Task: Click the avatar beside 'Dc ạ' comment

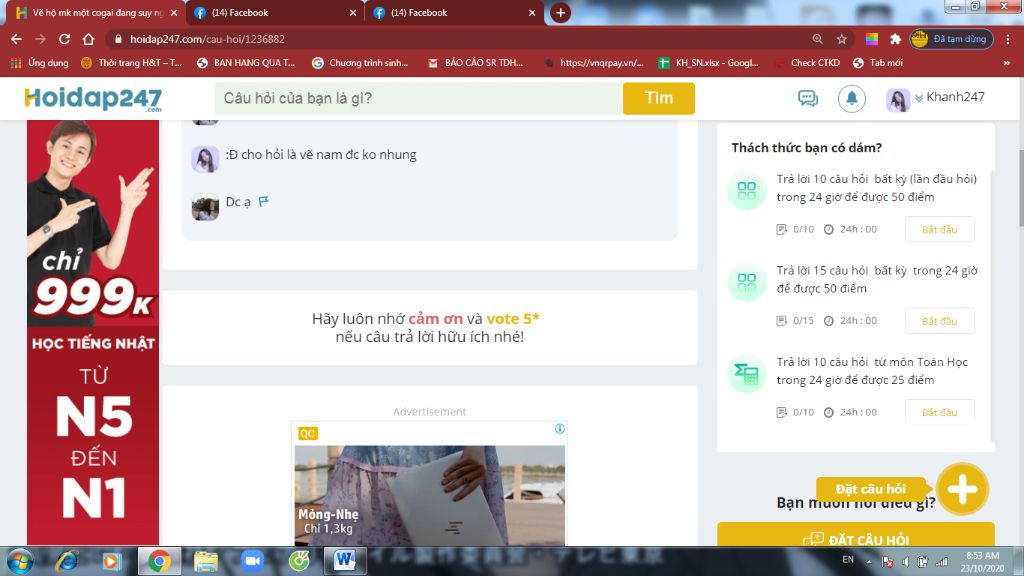Action: coord(205,207)
